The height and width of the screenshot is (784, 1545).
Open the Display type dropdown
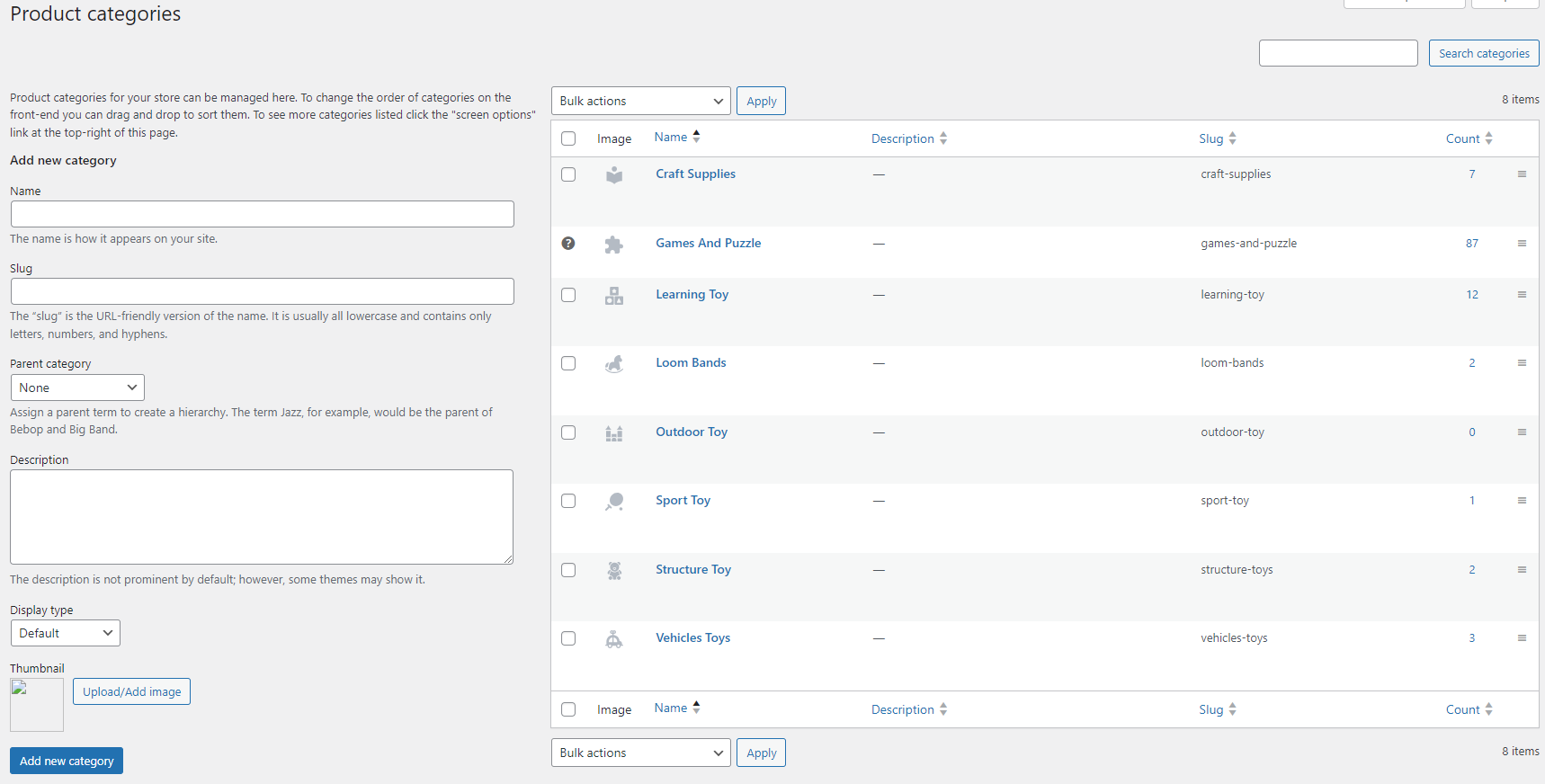point(65,633)
